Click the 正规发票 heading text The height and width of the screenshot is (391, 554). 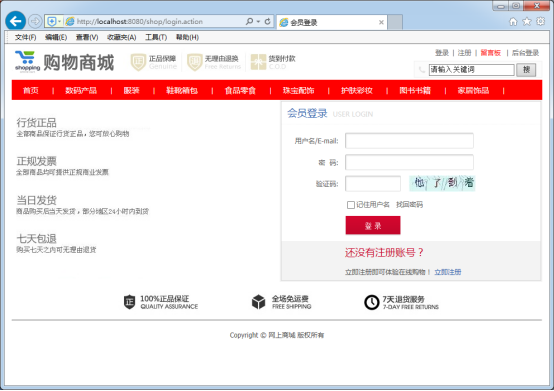36,161
